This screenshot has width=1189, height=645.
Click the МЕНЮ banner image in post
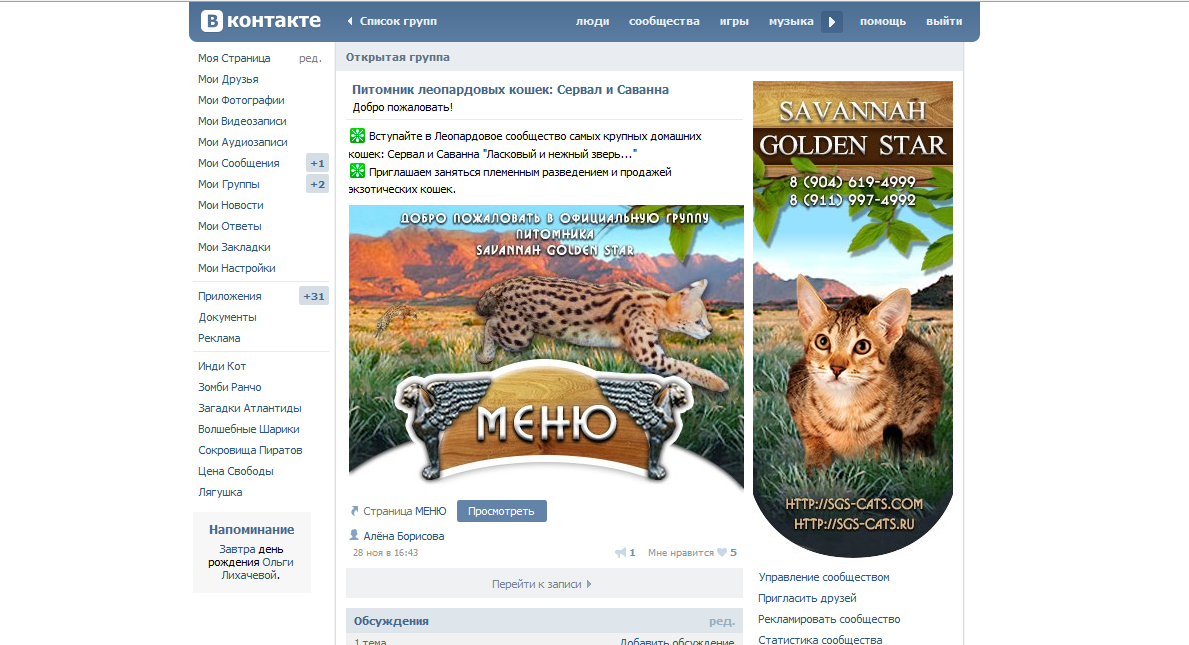[546, 349]
